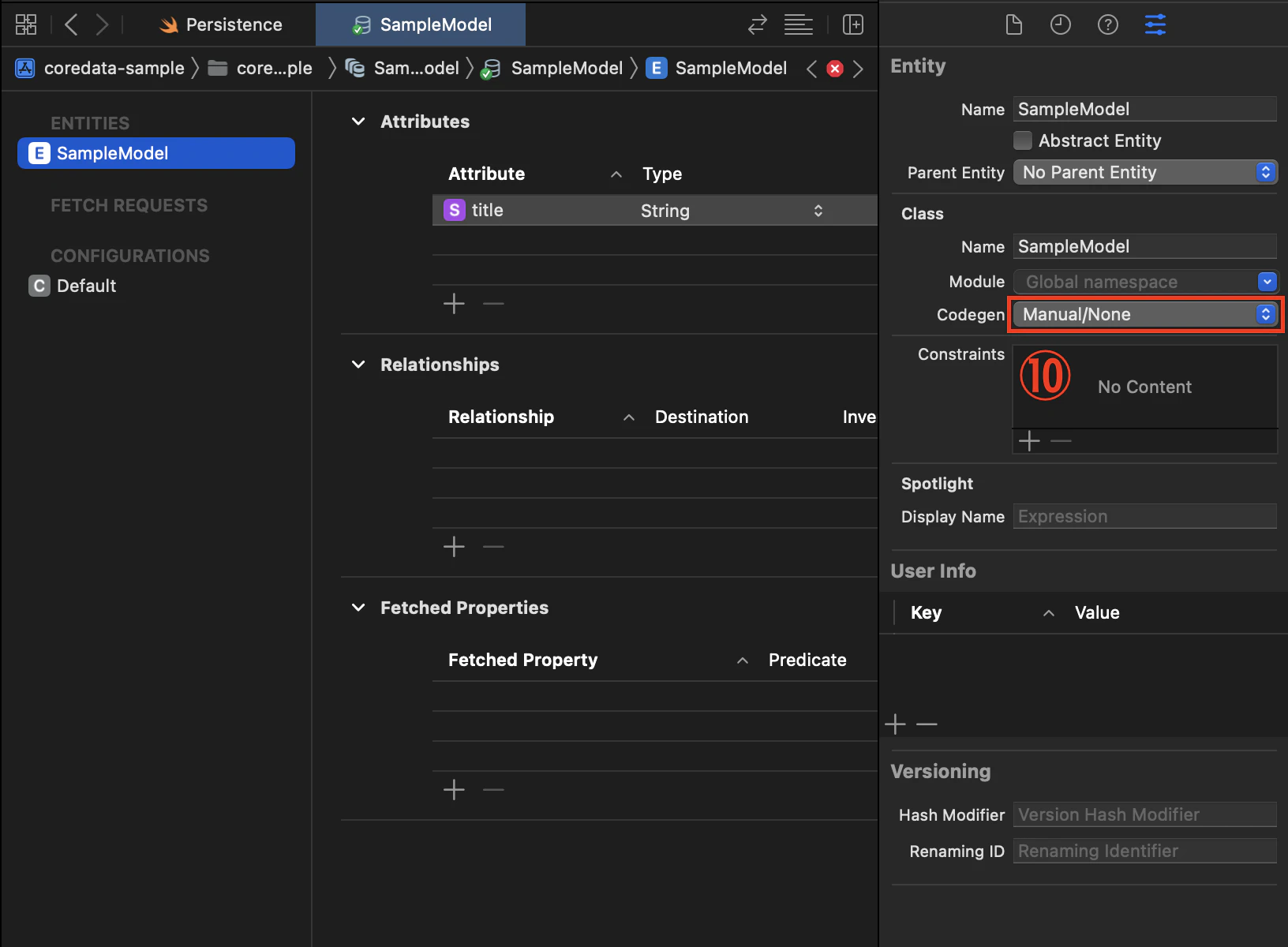The image size is (1288, 947).
Task: Click the swap editor arrows icon
Action: (x=758, y=24)
